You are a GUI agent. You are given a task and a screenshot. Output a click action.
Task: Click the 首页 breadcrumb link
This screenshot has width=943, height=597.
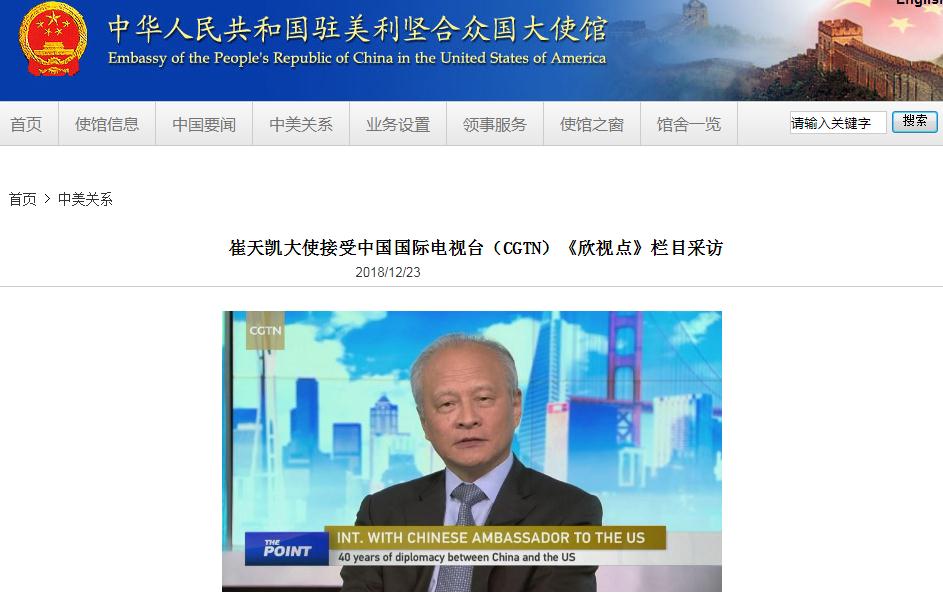click(23, 199)
